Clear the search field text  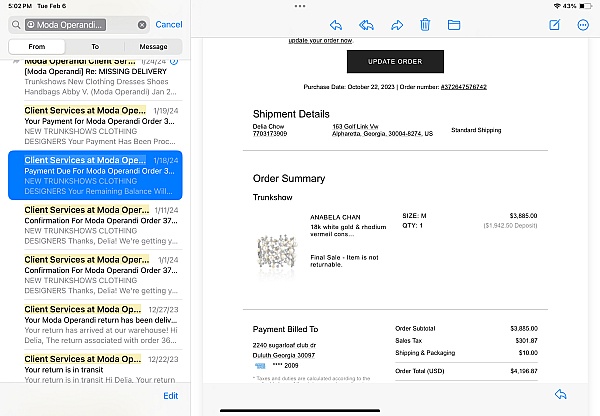click(142, 24)
